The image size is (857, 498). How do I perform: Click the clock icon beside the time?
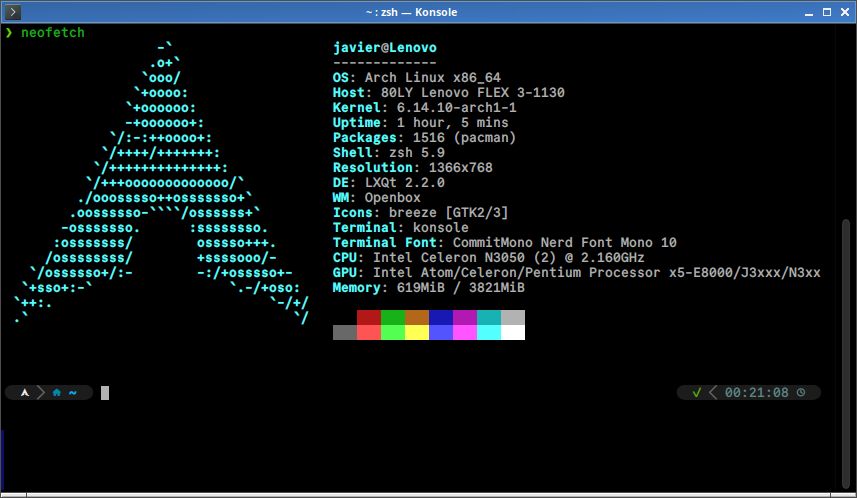click(801, 393)
